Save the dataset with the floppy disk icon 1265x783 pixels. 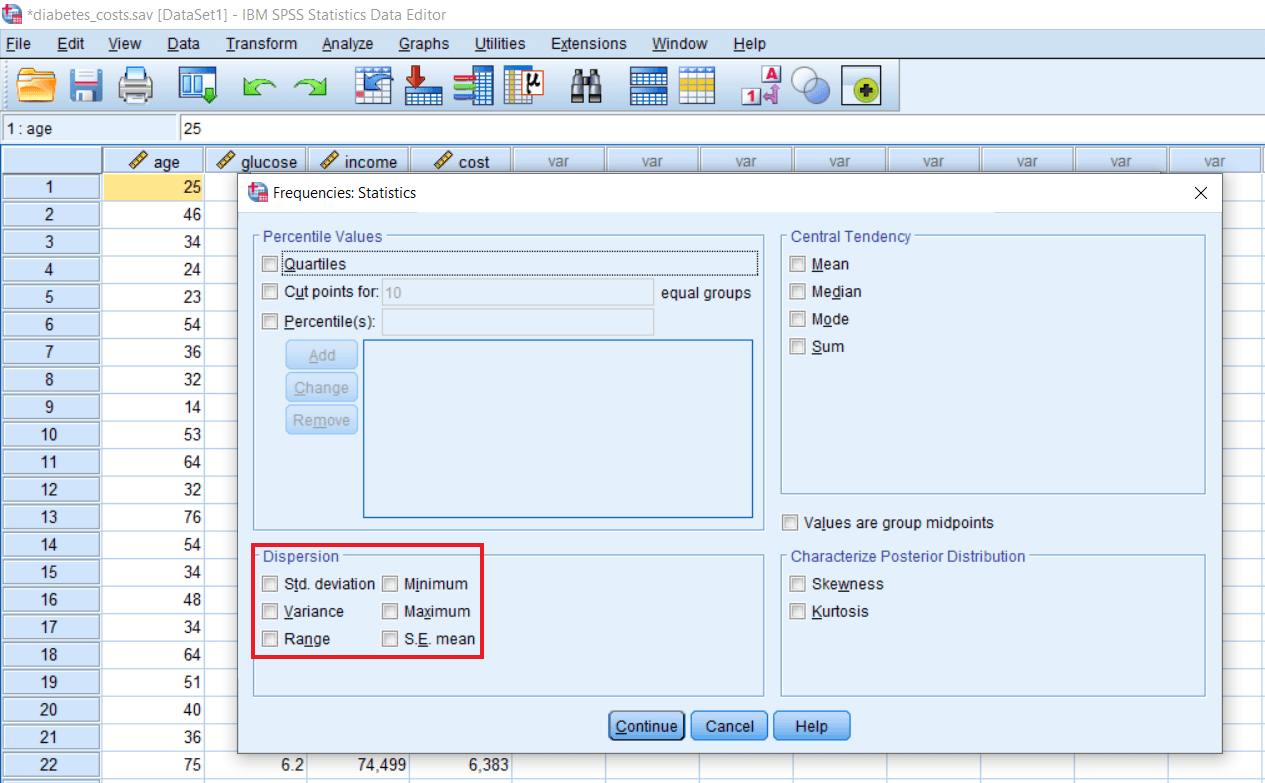point(86,87)
